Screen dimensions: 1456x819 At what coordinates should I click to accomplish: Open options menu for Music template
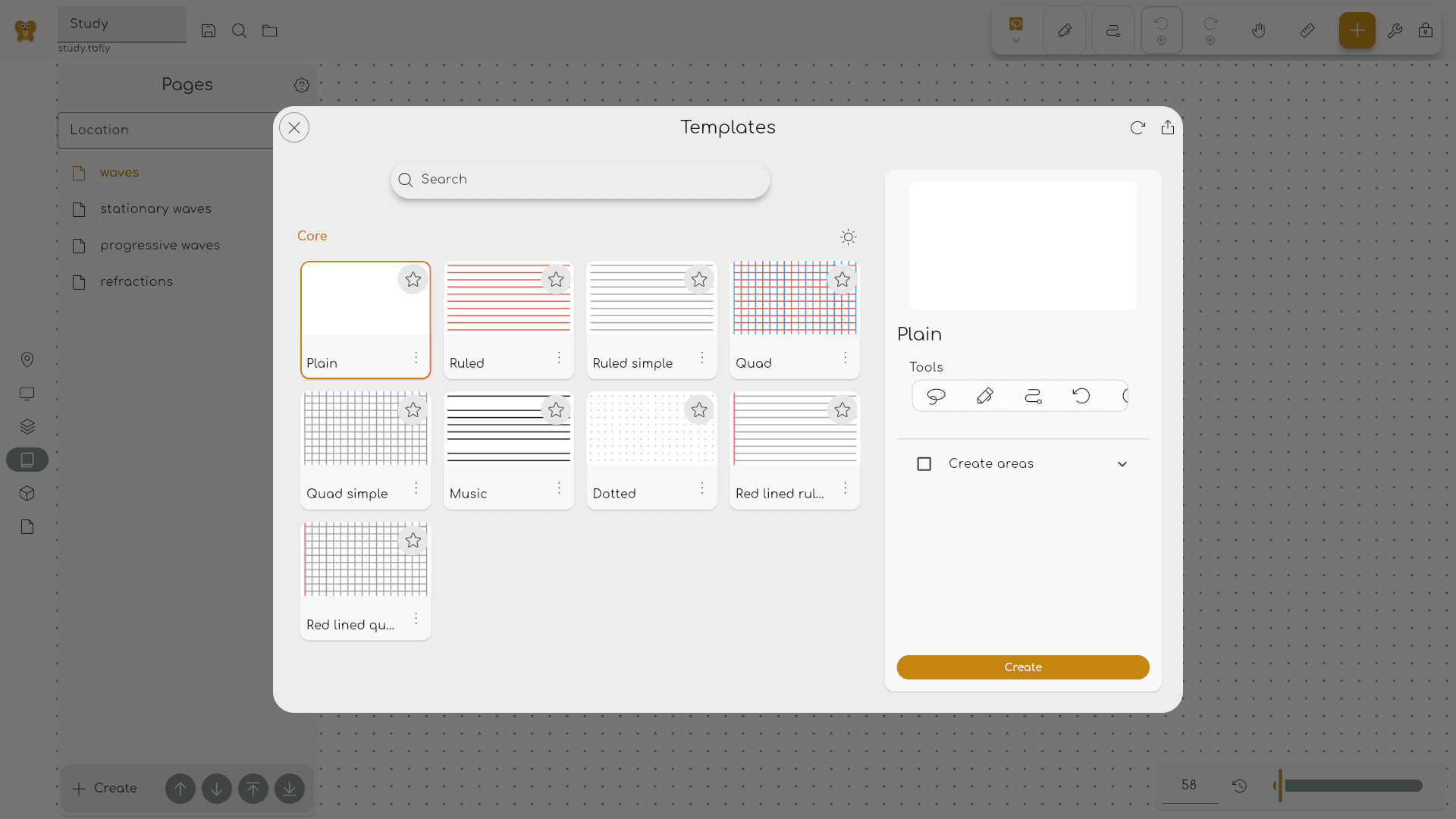[559, 488]
